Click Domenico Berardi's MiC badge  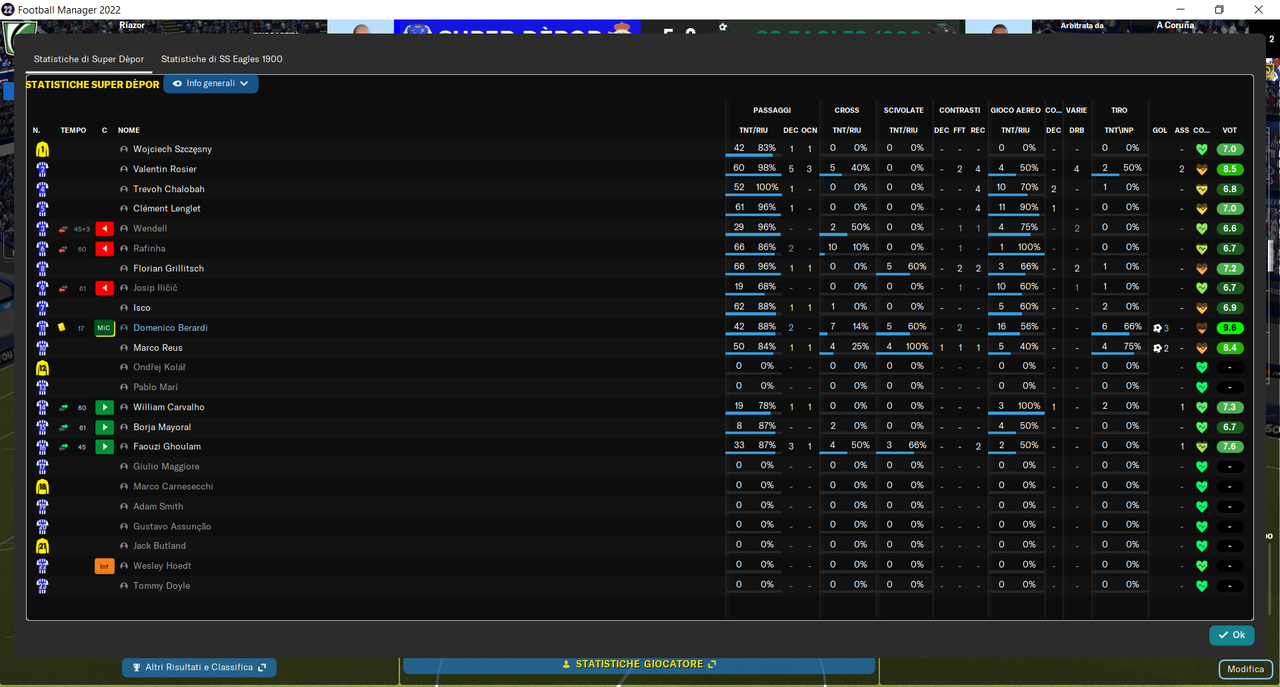point(104,328)
